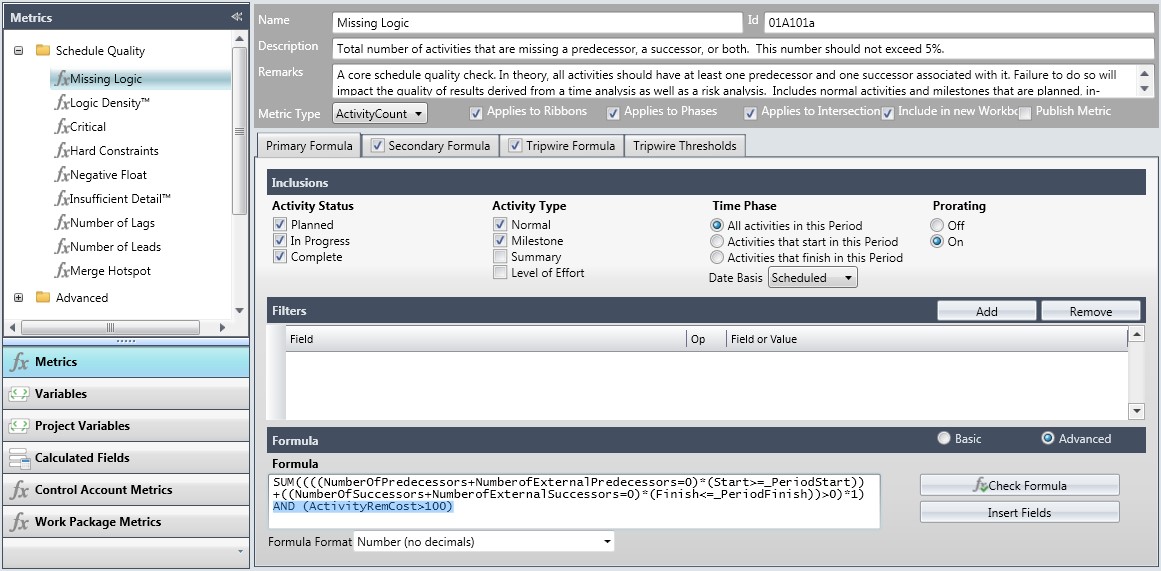Switch formula mode to Basic

pos(943,438)
